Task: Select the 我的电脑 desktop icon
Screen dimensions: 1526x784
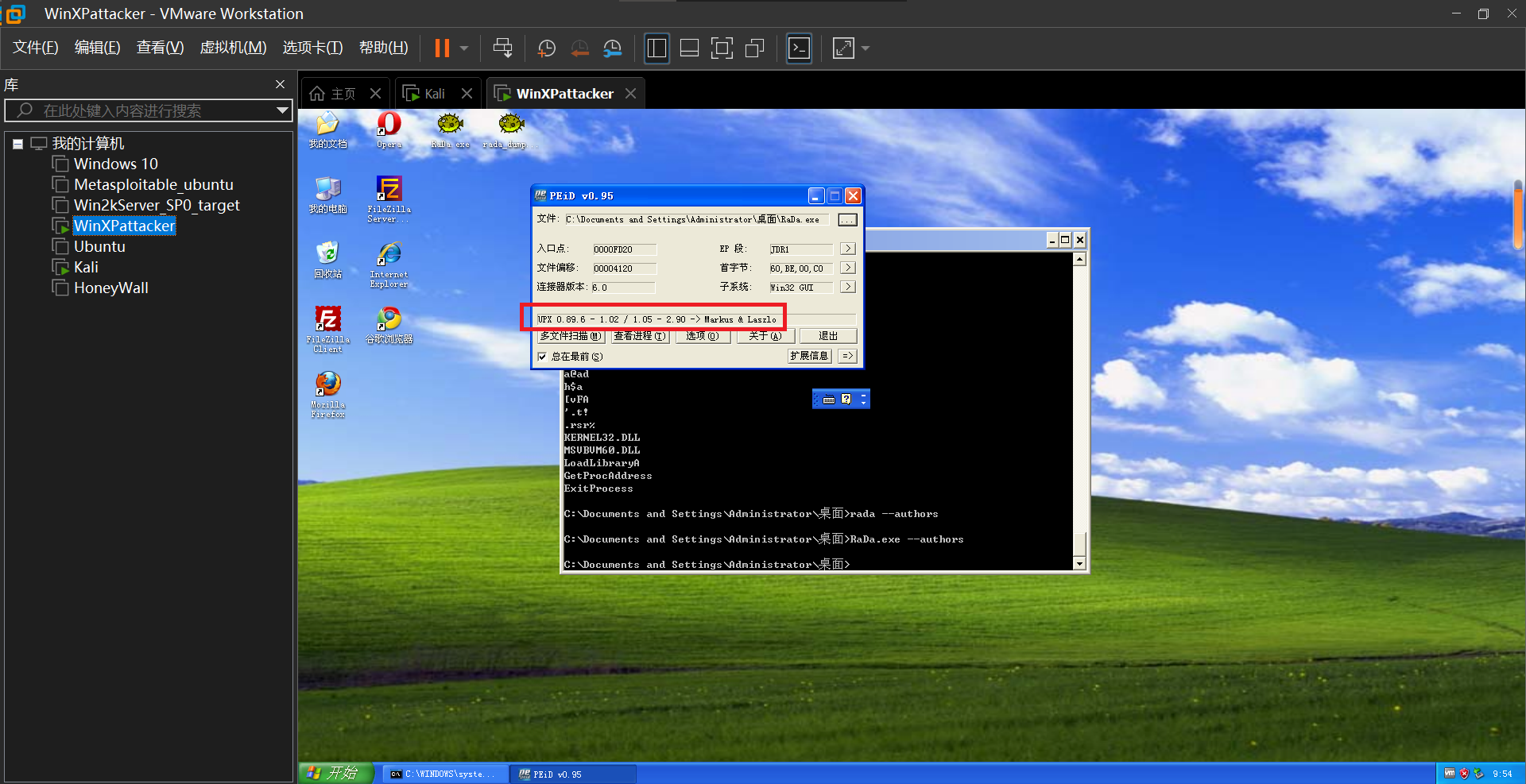Action: 327,196
